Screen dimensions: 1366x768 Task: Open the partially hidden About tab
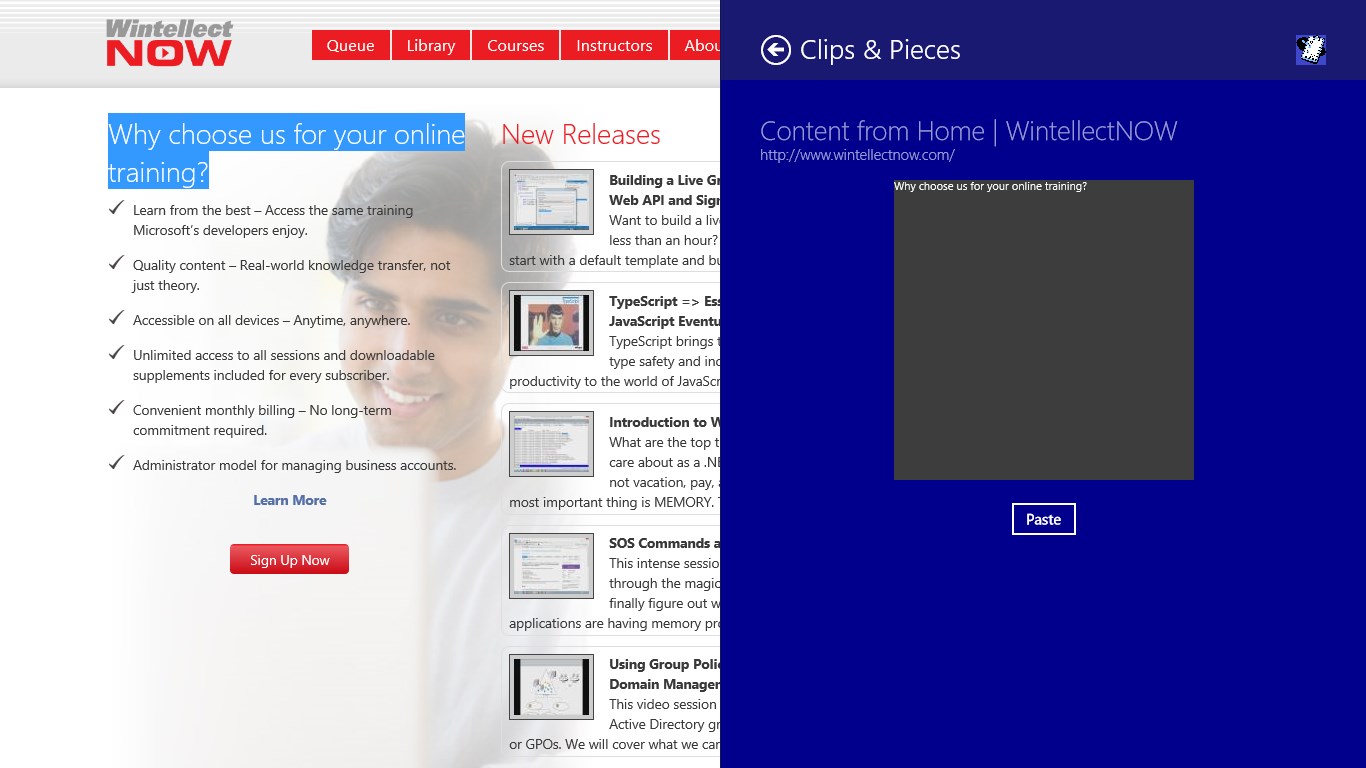point(696,45)
